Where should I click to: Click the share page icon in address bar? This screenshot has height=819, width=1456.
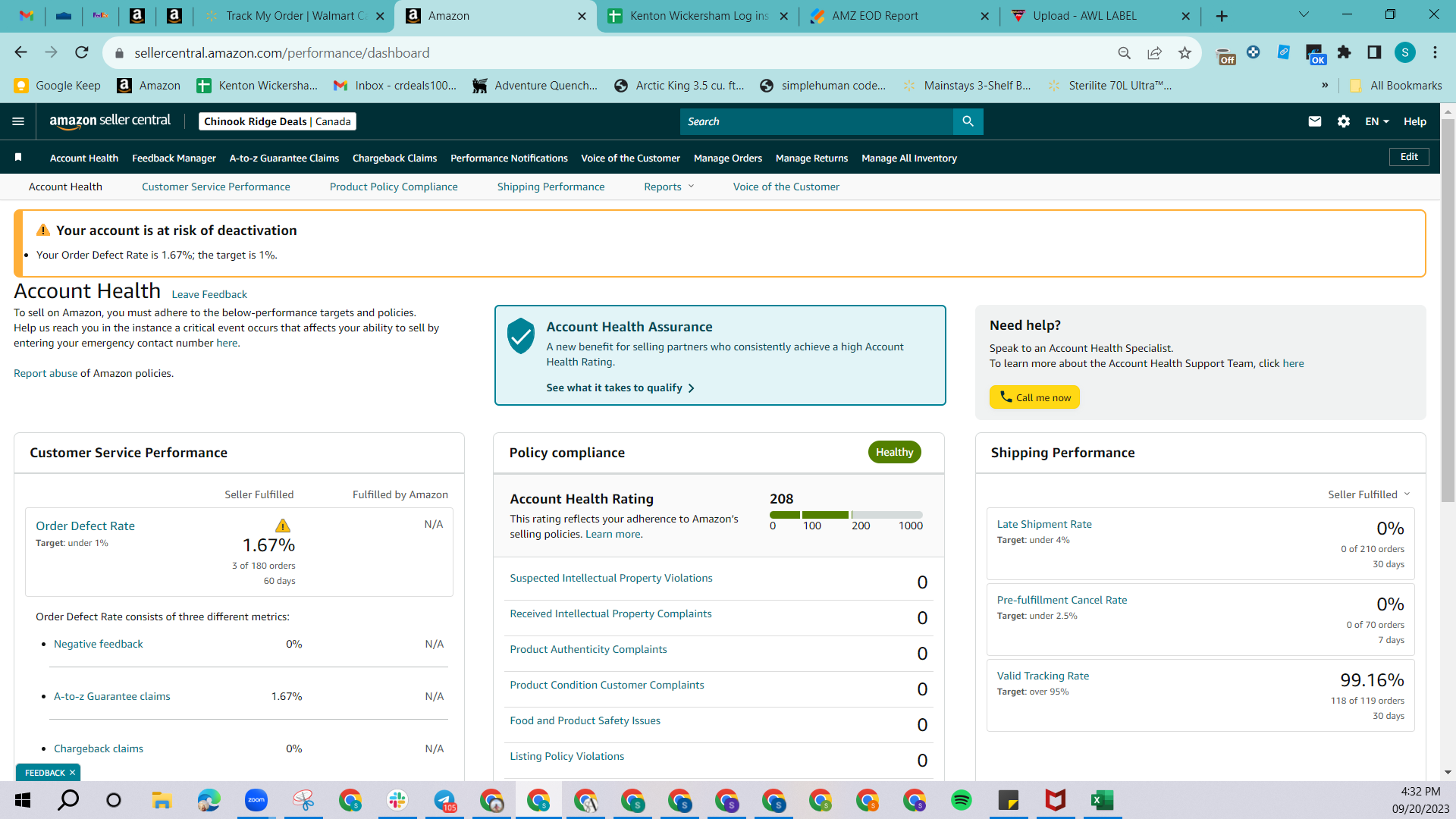coord(1154,52)
